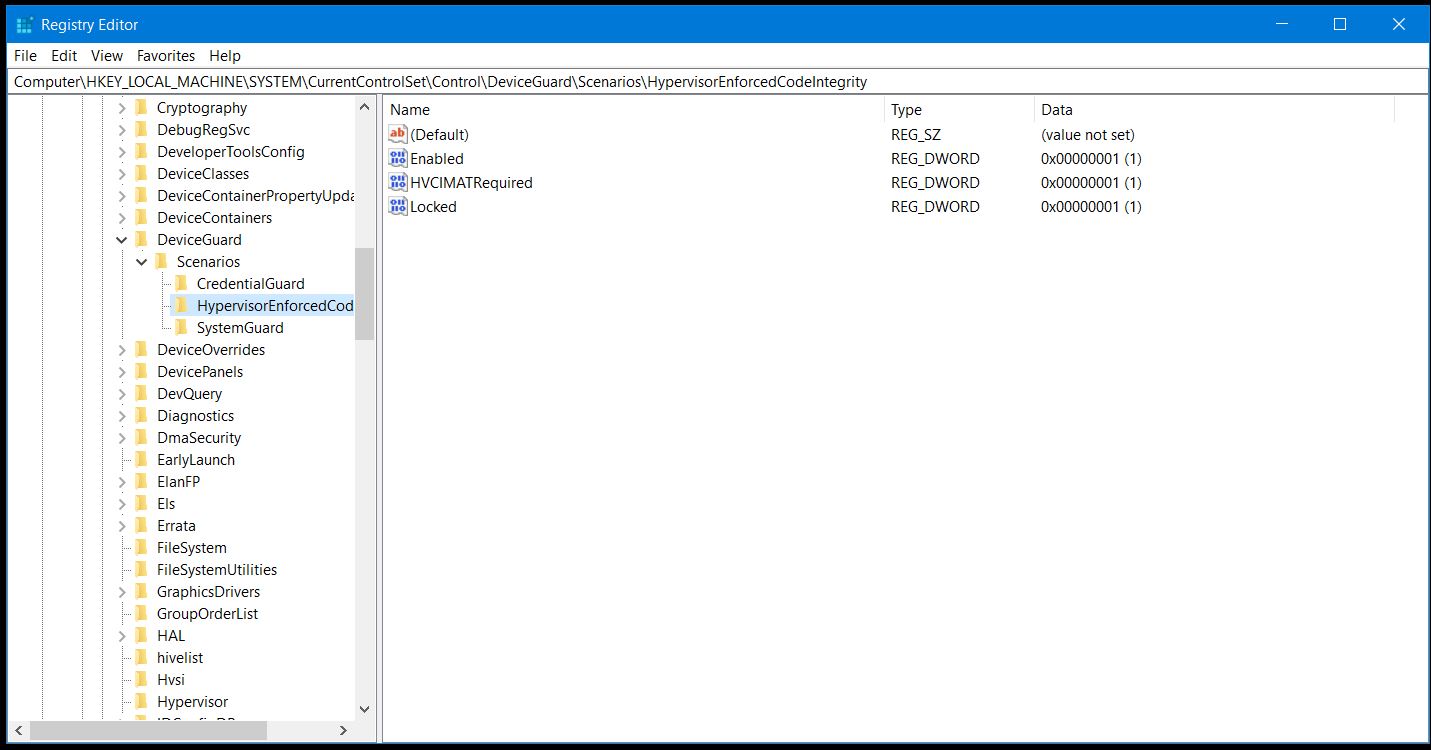Click the DeviceOverrides folder icon
This screenshot has width=1431, height=750.
141,350
